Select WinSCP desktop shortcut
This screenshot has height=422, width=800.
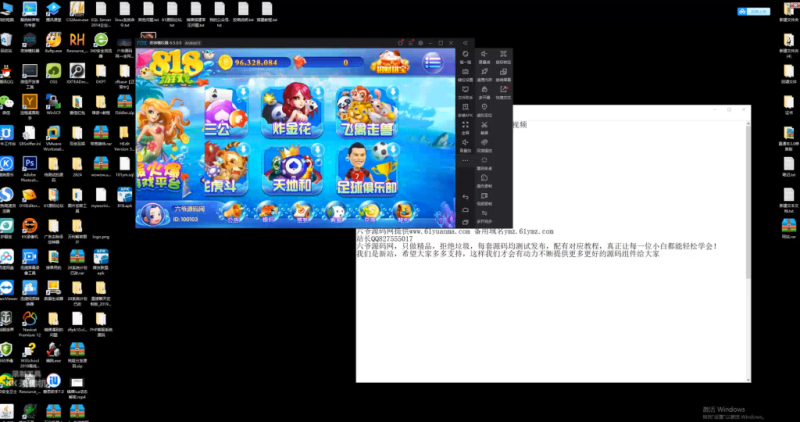(53, 105)
